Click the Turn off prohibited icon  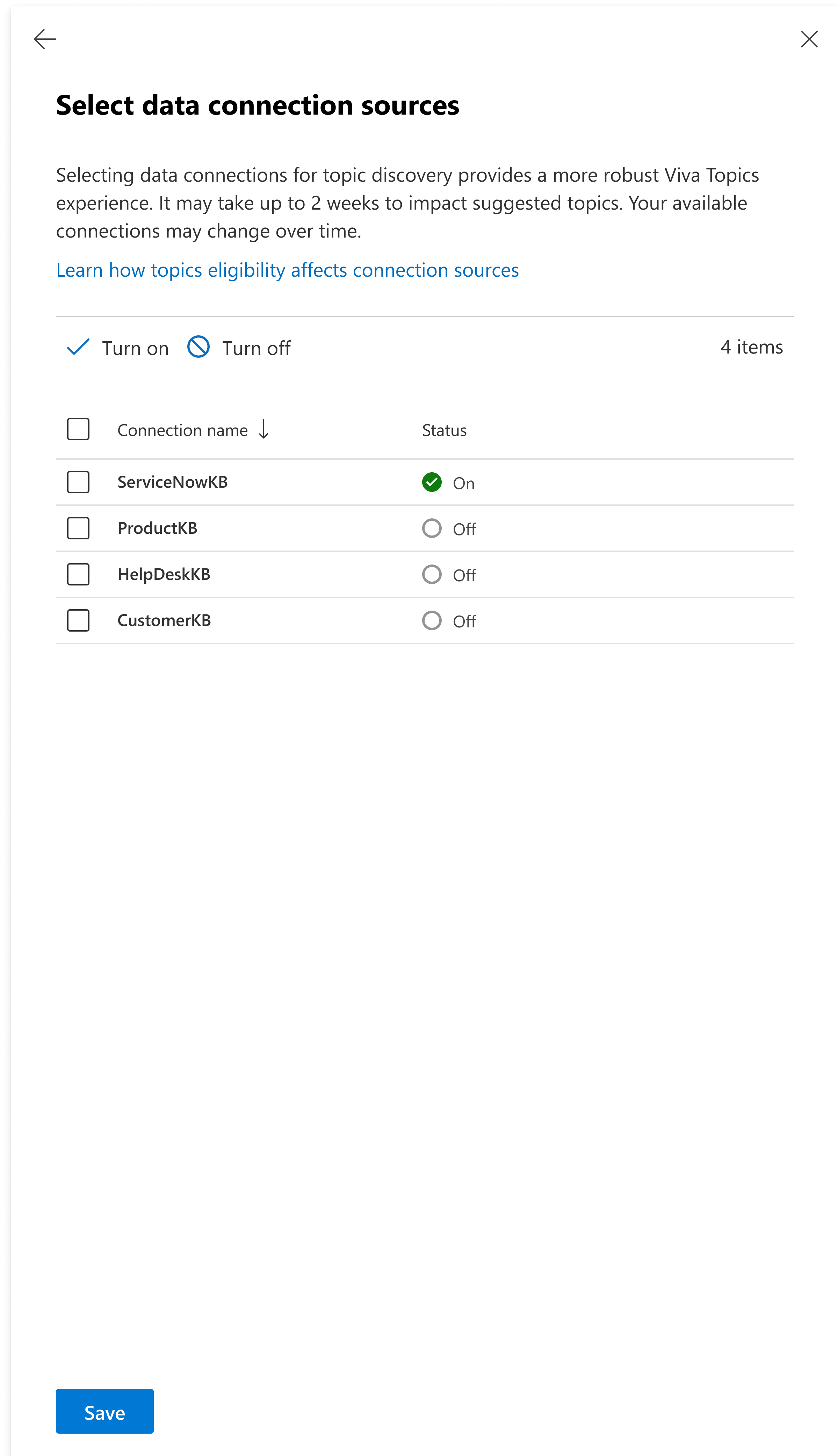(198, 348)
